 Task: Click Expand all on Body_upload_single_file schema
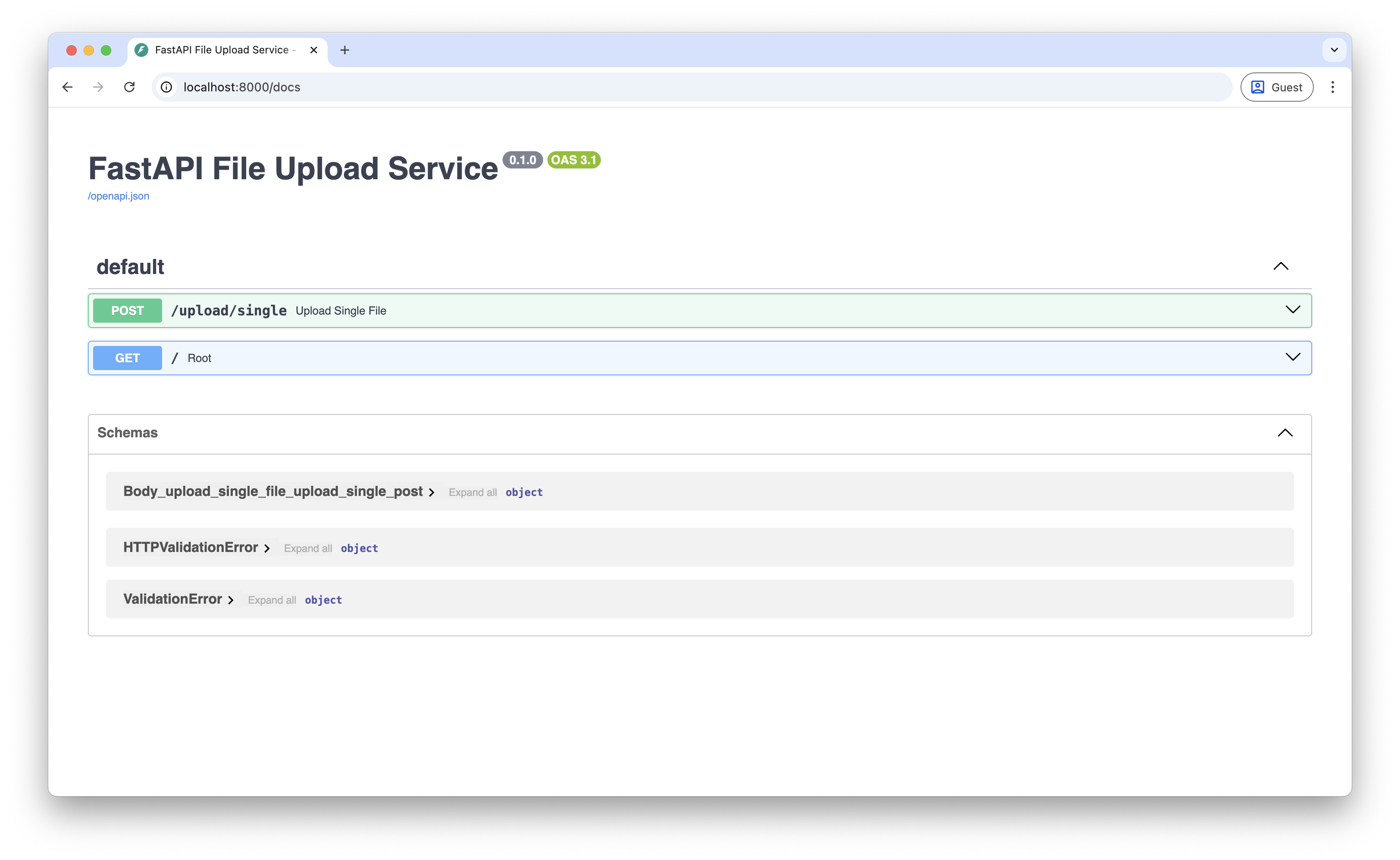click(x=472, y=492)
